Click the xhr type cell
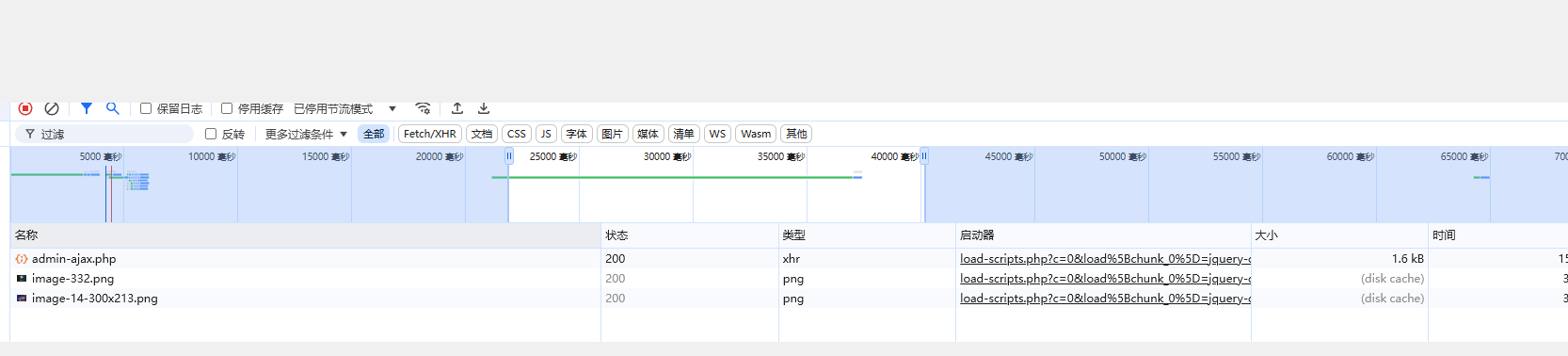 (x=792, y=258)
